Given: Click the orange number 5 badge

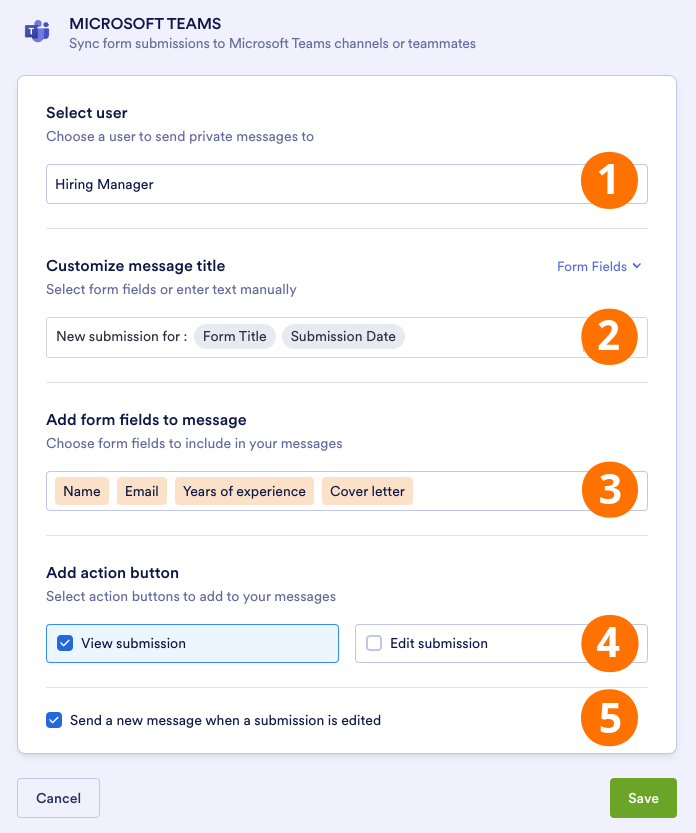Looking at the screenshot, I should [609, 718].
